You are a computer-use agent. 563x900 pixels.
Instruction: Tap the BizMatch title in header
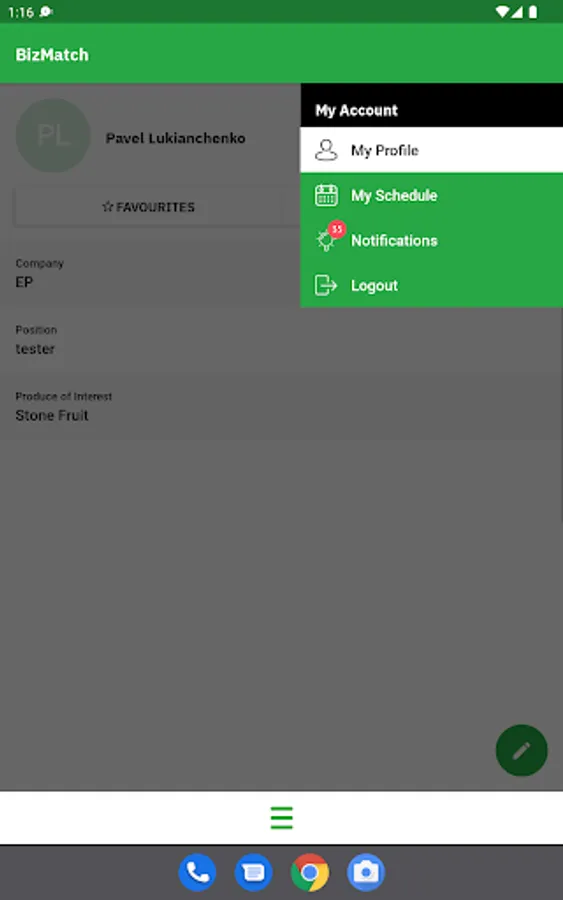(52, 55)
